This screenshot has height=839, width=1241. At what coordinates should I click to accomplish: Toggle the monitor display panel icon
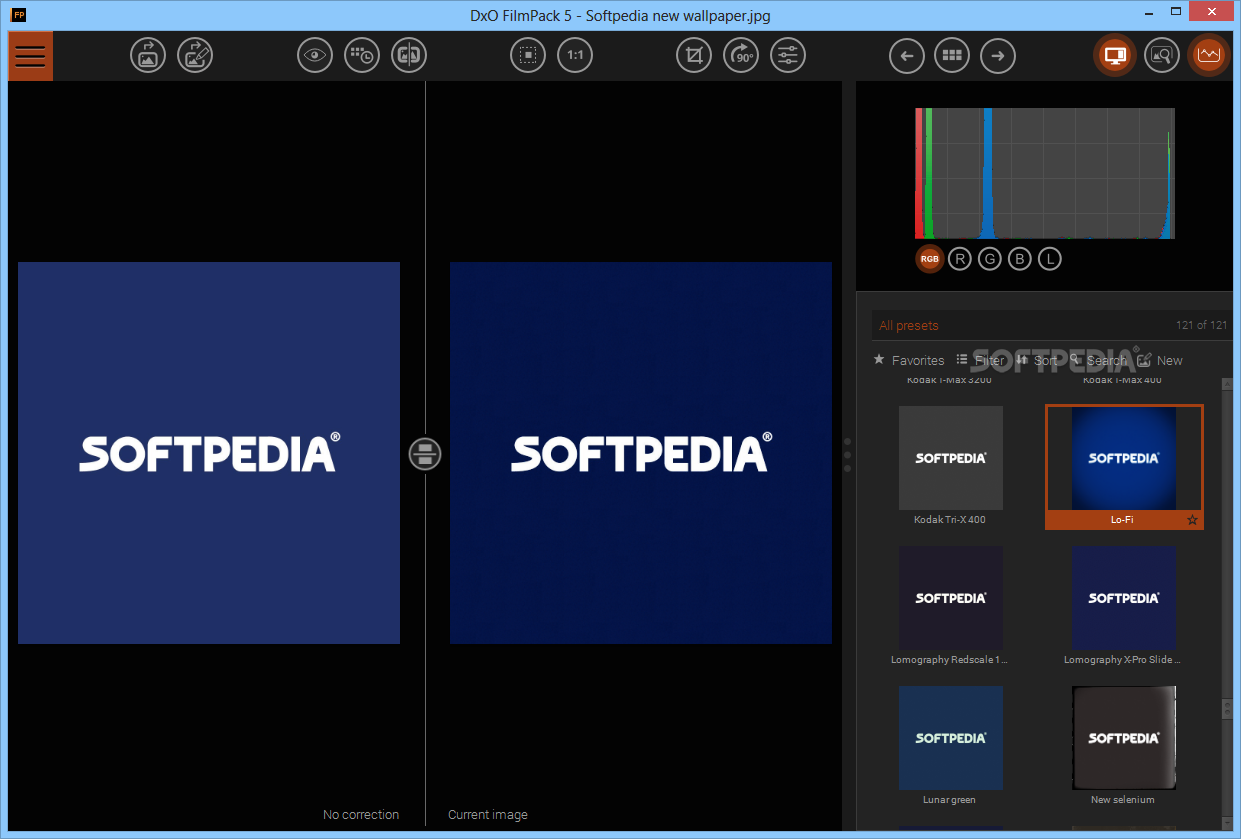(x=1115, y=55)
